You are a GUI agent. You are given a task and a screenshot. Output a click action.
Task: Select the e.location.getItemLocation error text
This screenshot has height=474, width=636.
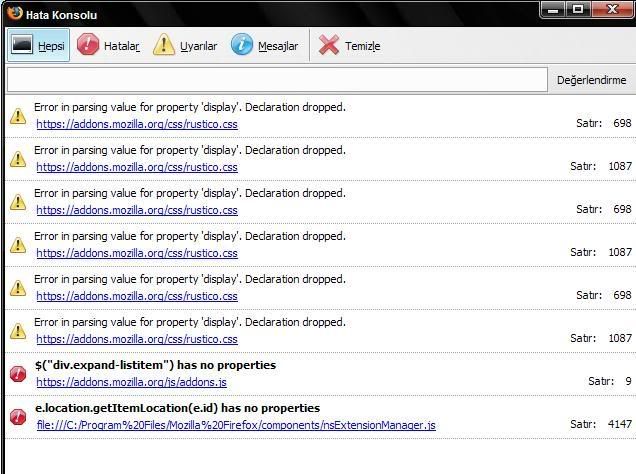(177, 408)
